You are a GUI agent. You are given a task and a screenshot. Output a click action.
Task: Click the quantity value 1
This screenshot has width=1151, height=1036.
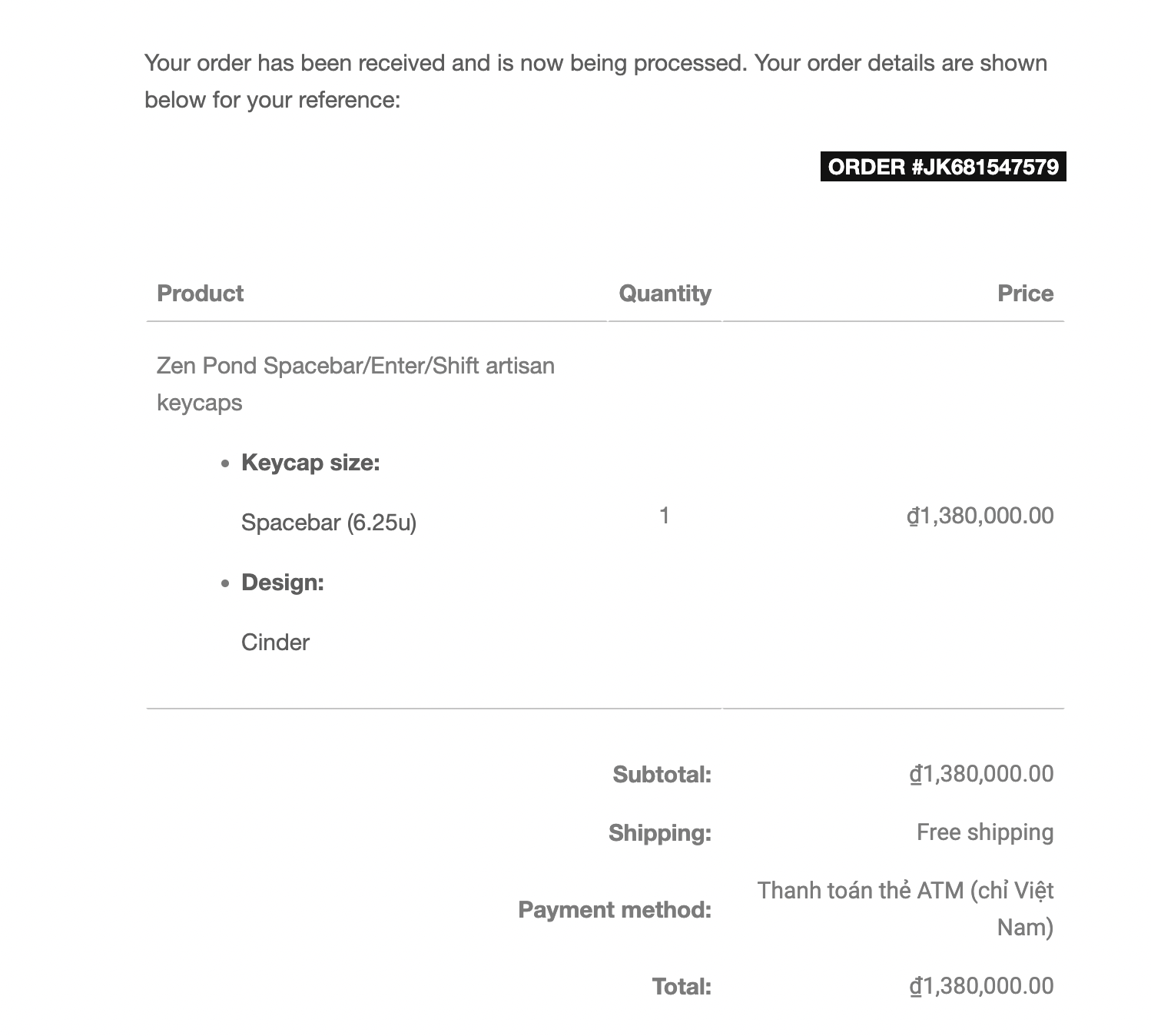(x=665, y=516)
